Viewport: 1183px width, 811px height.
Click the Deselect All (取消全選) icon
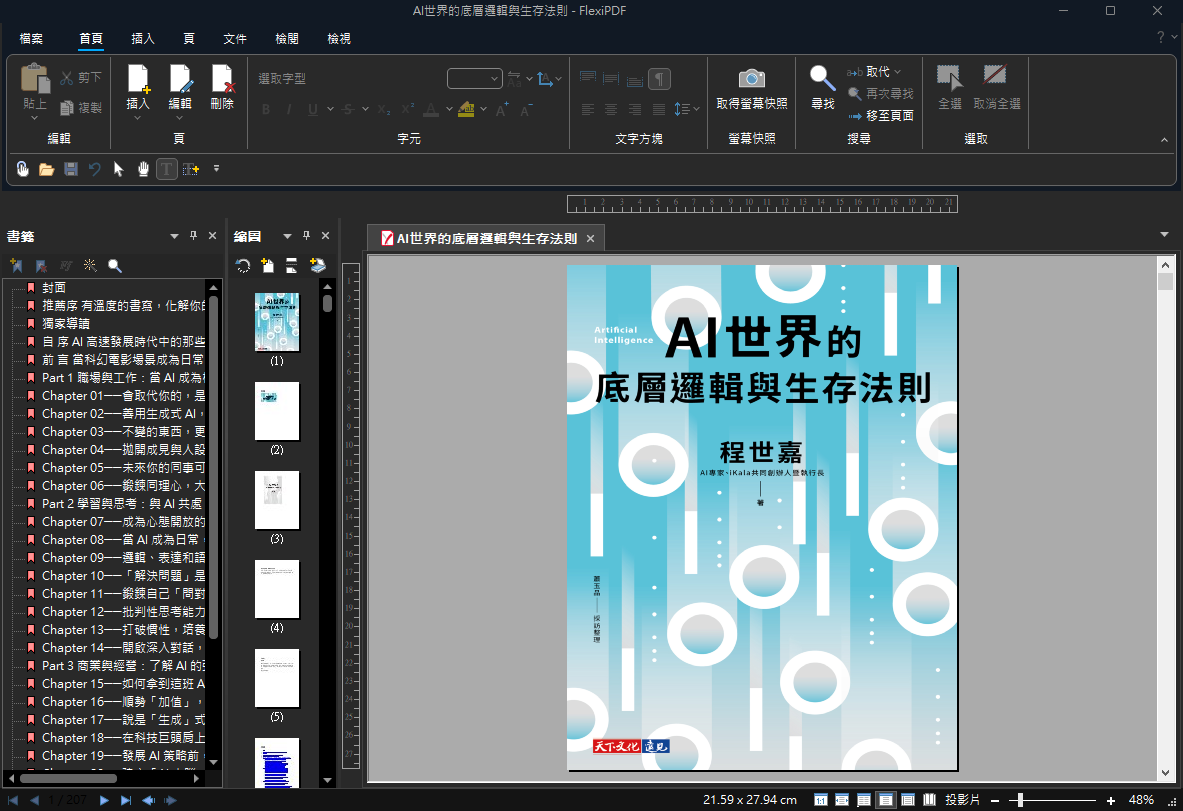995,75
